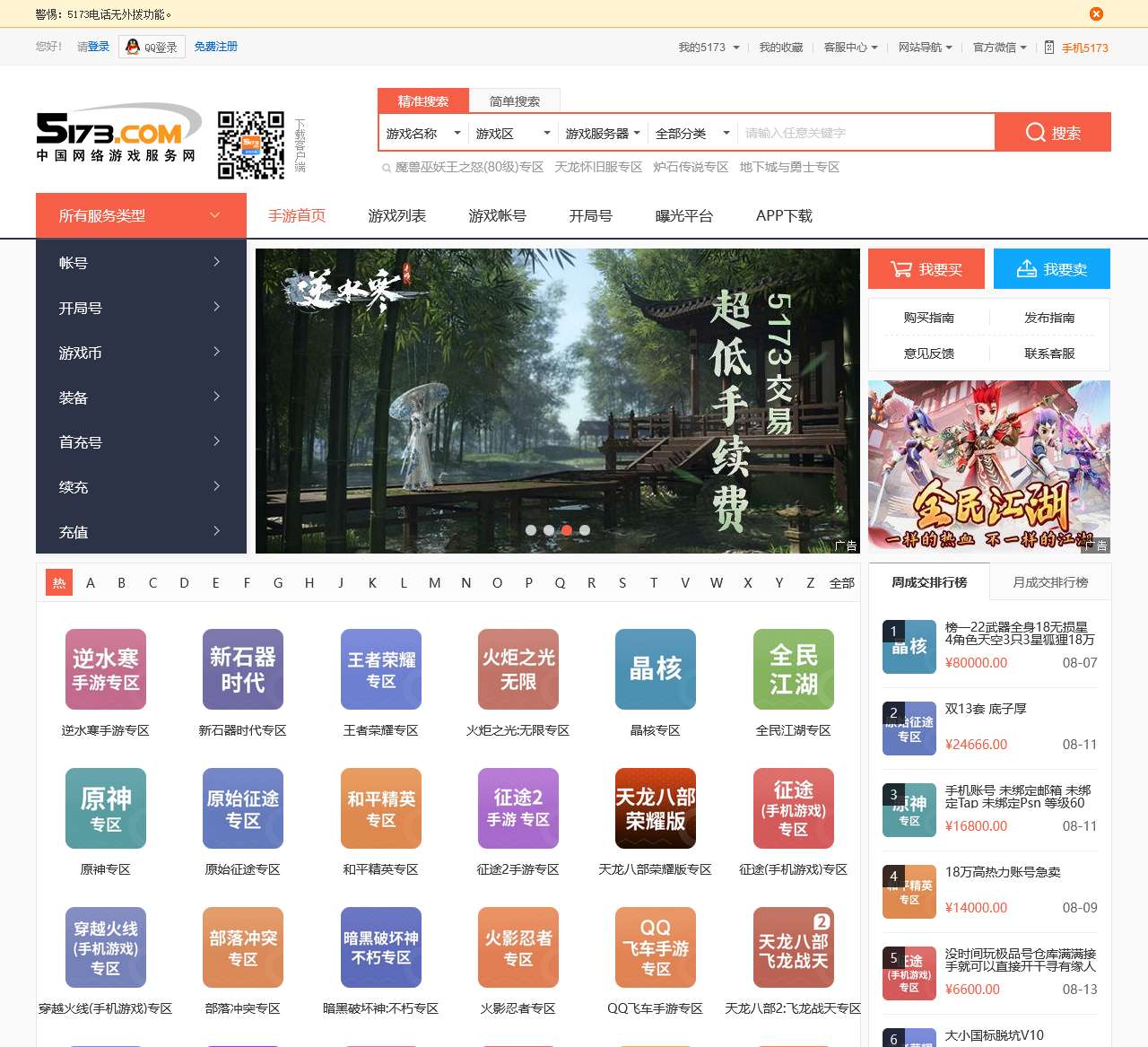This screenshot has height=1047, width=1148.
Task: Go to 游戏列表 nav item
Action: [397, 215]
